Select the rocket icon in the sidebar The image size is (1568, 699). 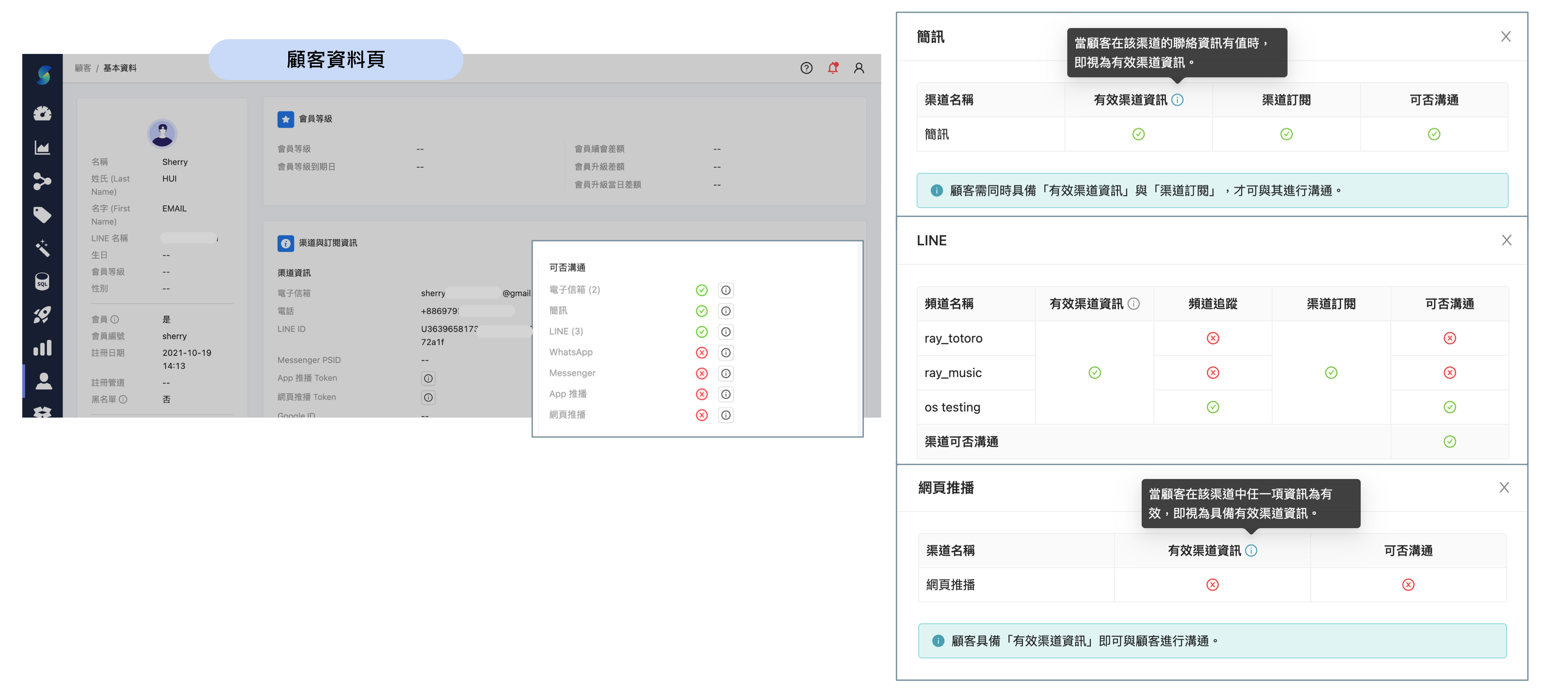pos(43,314)
